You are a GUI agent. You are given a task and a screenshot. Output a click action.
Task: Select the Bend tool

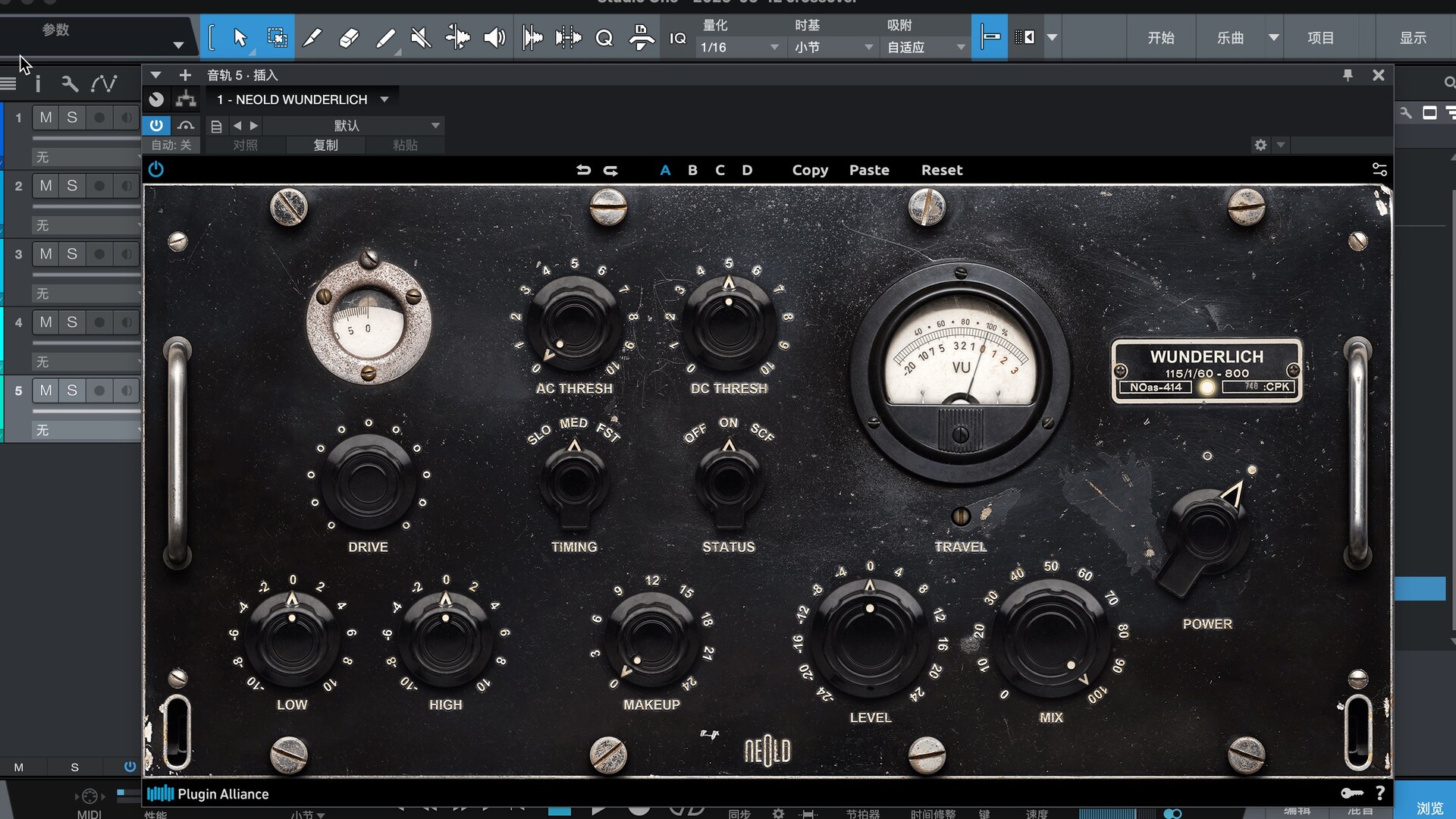[457, 37]
